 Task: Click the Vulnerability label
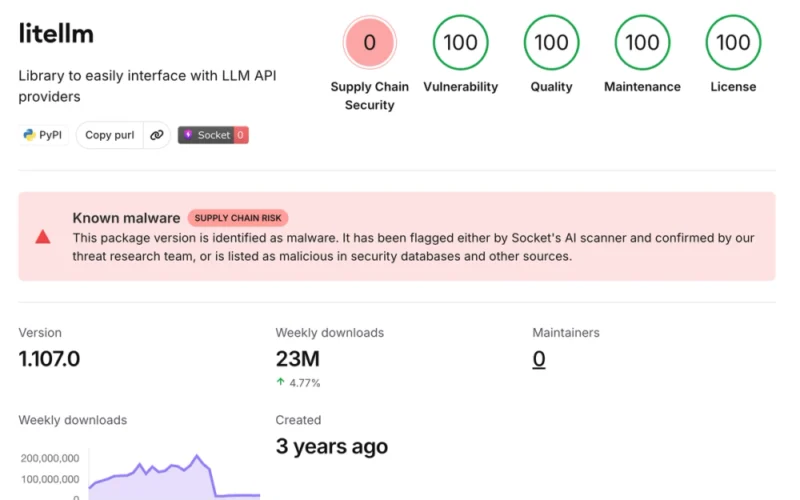(x=460, y=87)
